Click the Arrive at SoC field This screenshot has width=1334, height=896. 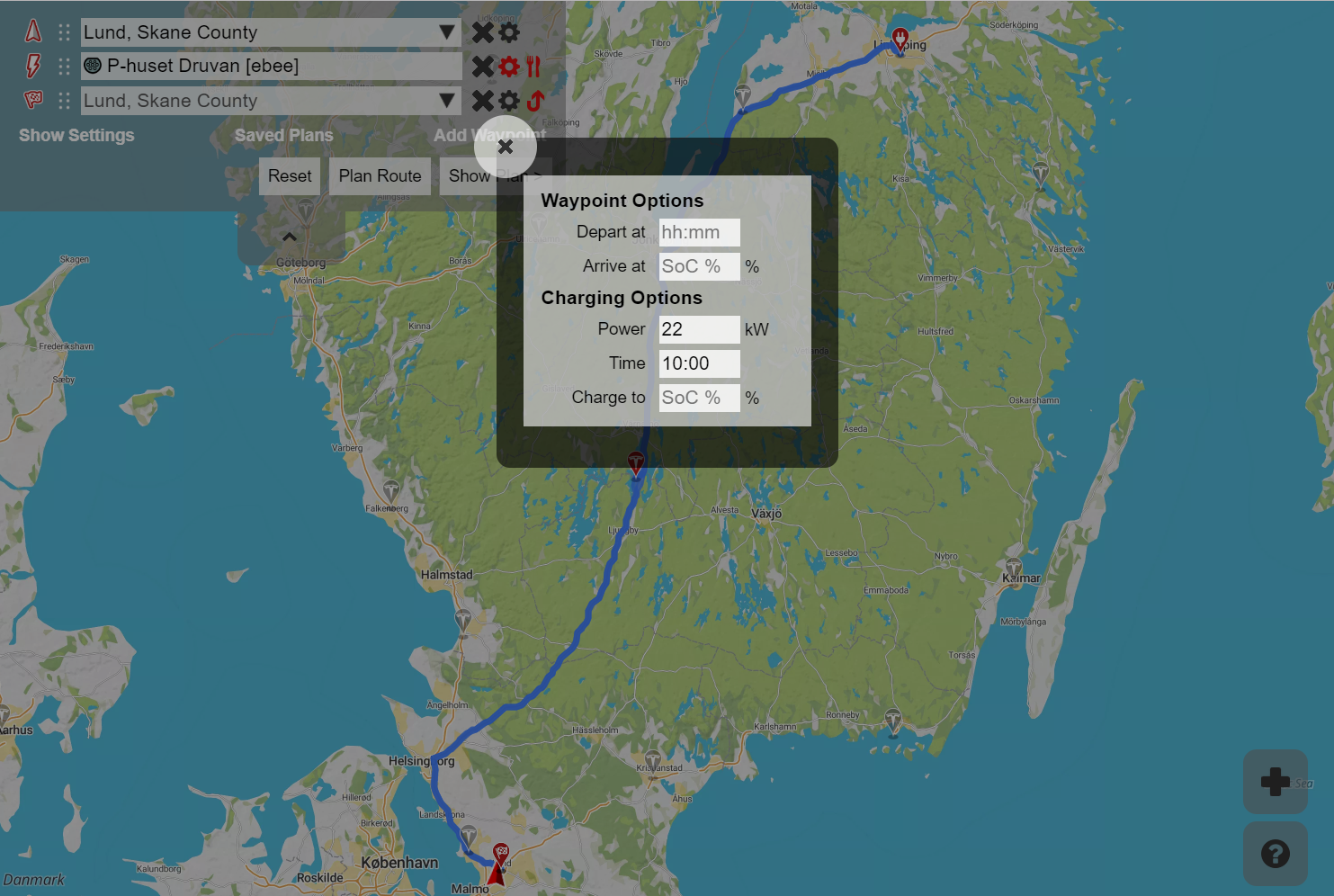tap(699, 266)
